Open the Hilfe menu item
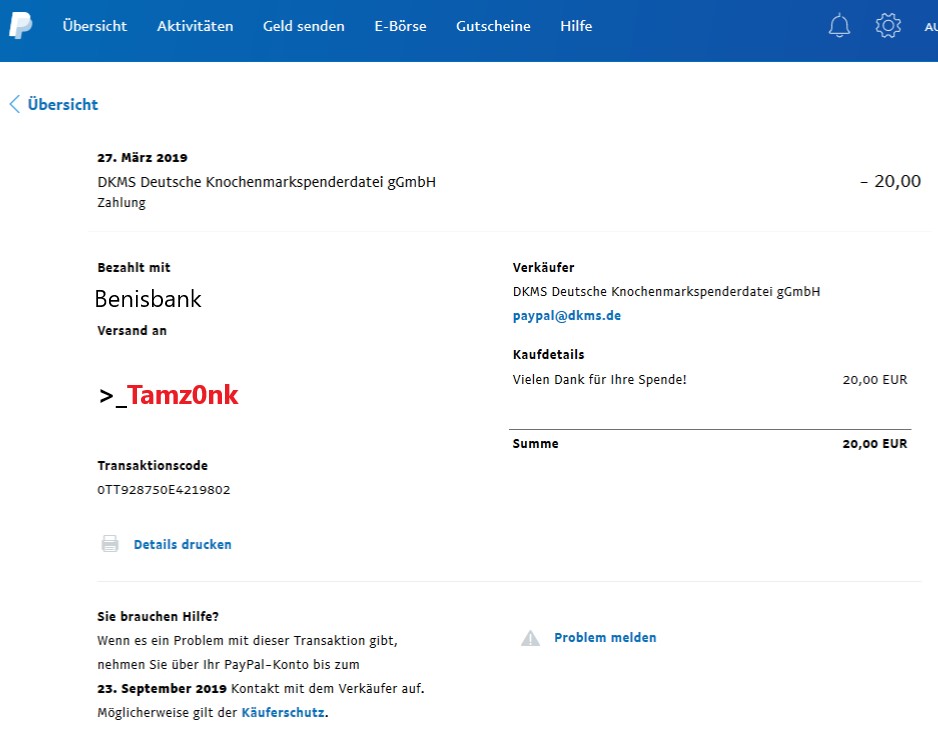 576,26
